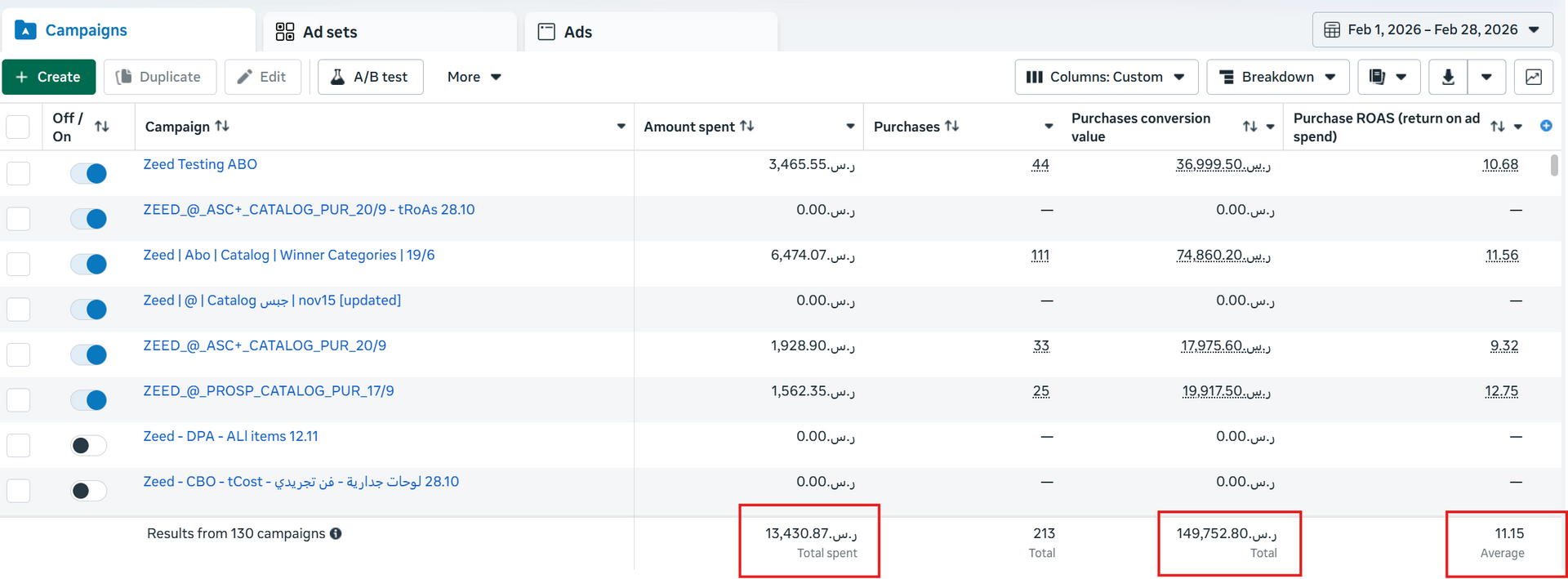The width and height of the screenshot is (1568, 579).
Task: Click ROAS value 12.75
Action: pos(1501,391)
